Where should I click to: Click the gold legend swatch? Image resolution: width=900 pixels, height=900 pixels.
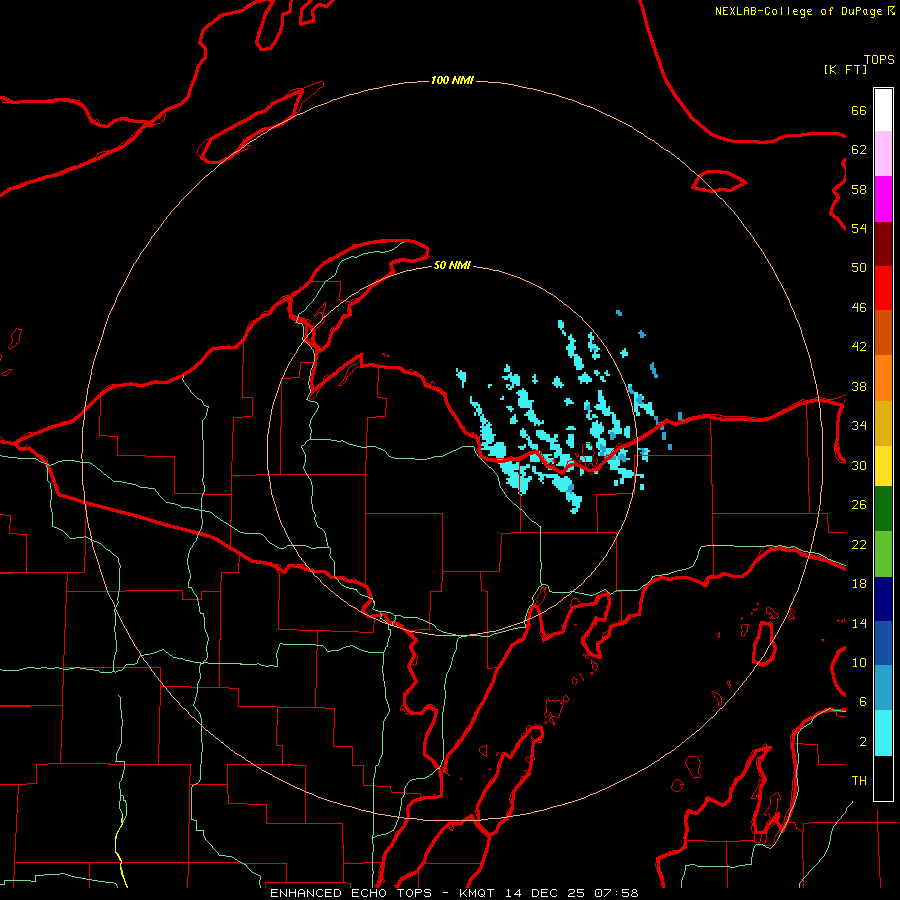(883, 424)
